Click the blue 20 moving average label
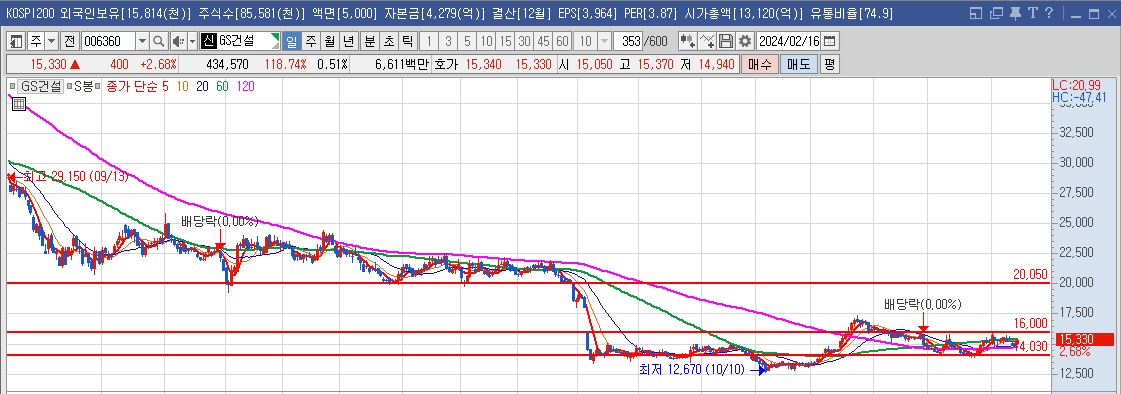Viewport: 1121px width, 394px height. pyautogui.click(x=202, y=87)
